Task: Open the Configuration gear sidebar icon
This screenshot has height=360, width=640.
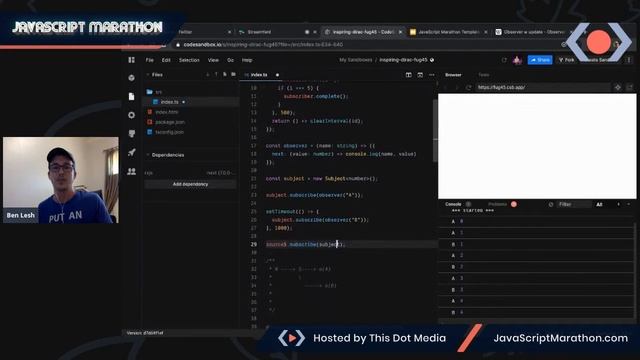Action: pos(131,115)
